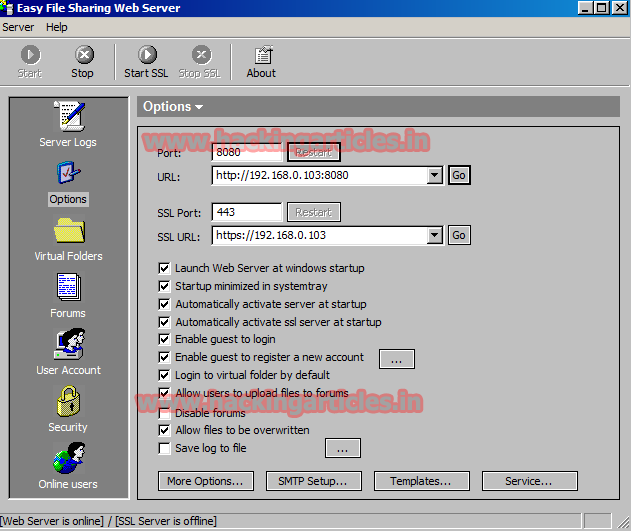
Task: Open Online users in the sidebar
Action: 68,466
